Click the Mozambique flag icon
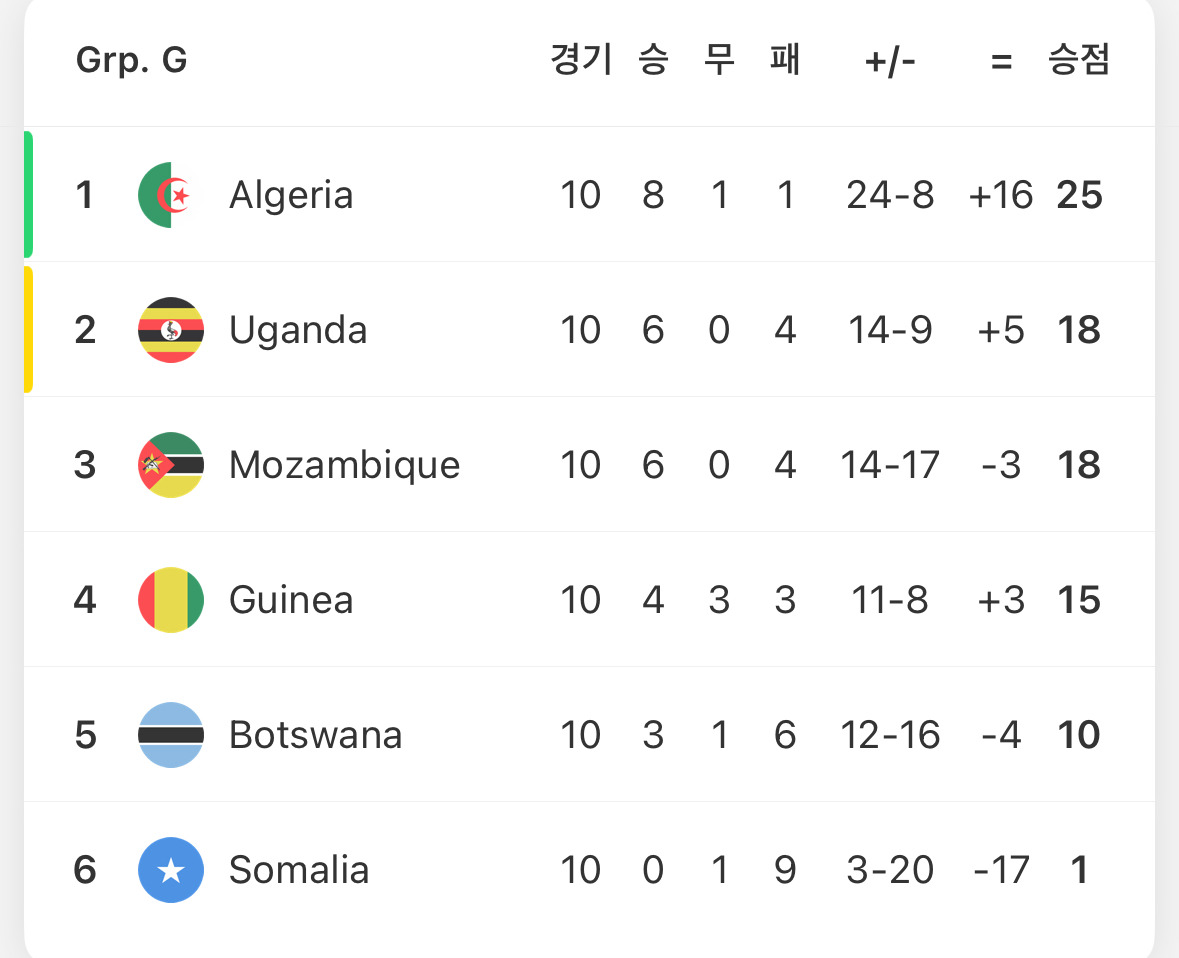Image resolution: width=1179 pixels, height=958 pixels. pos(170,465)
